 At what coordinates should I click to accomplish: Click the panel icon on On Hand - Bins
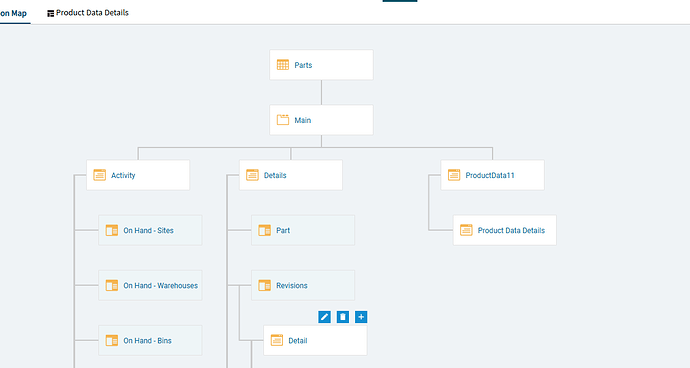pos(112,340)
